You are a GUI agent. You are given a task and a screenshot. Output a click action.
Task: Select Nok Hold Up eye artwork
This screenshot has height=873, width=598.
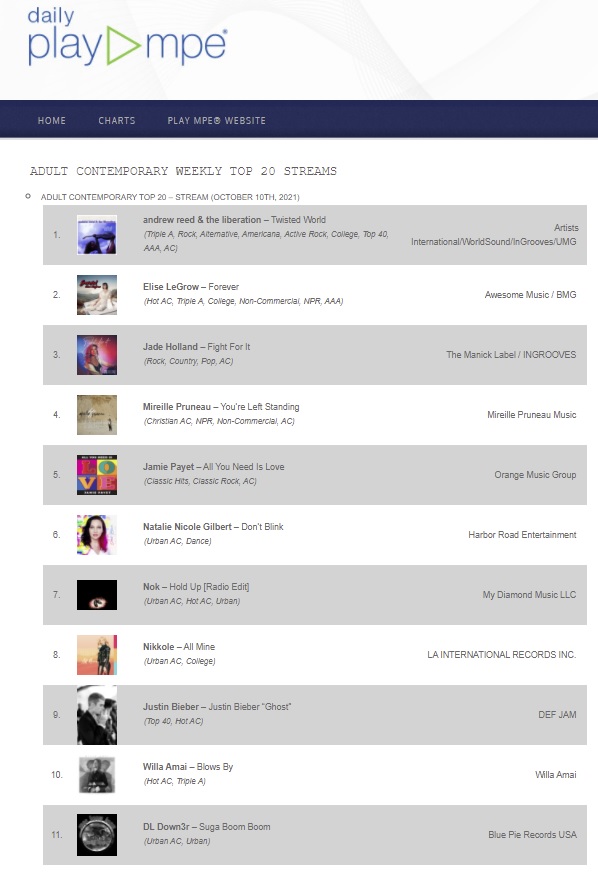[97, 595]
